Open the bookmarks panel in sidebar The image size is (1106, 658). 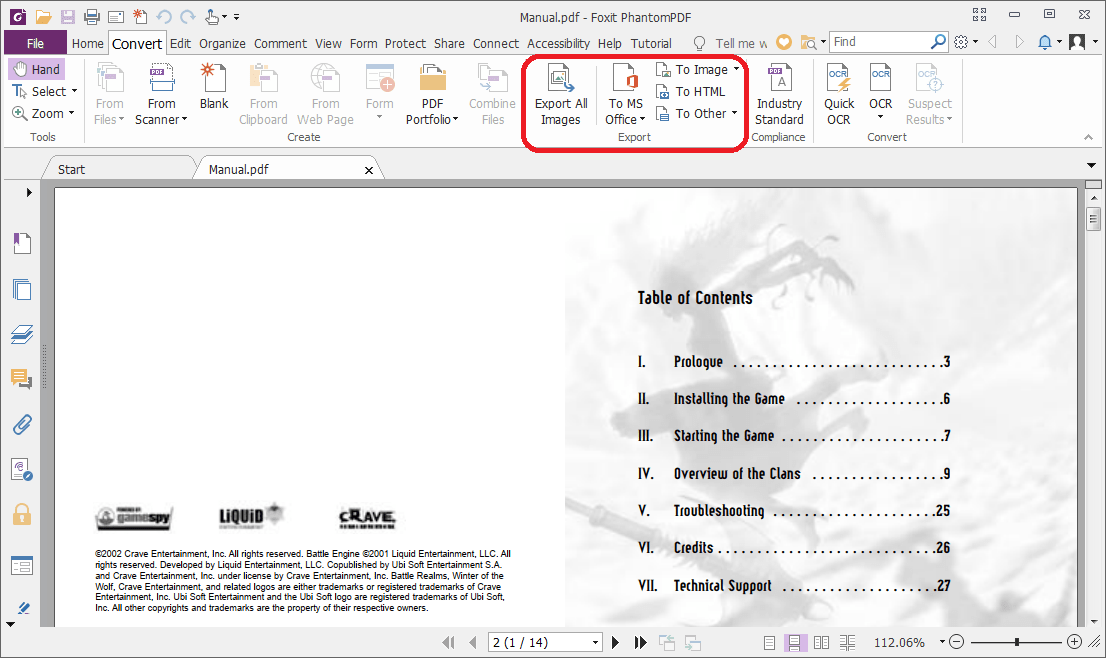[x=21, y=243]
